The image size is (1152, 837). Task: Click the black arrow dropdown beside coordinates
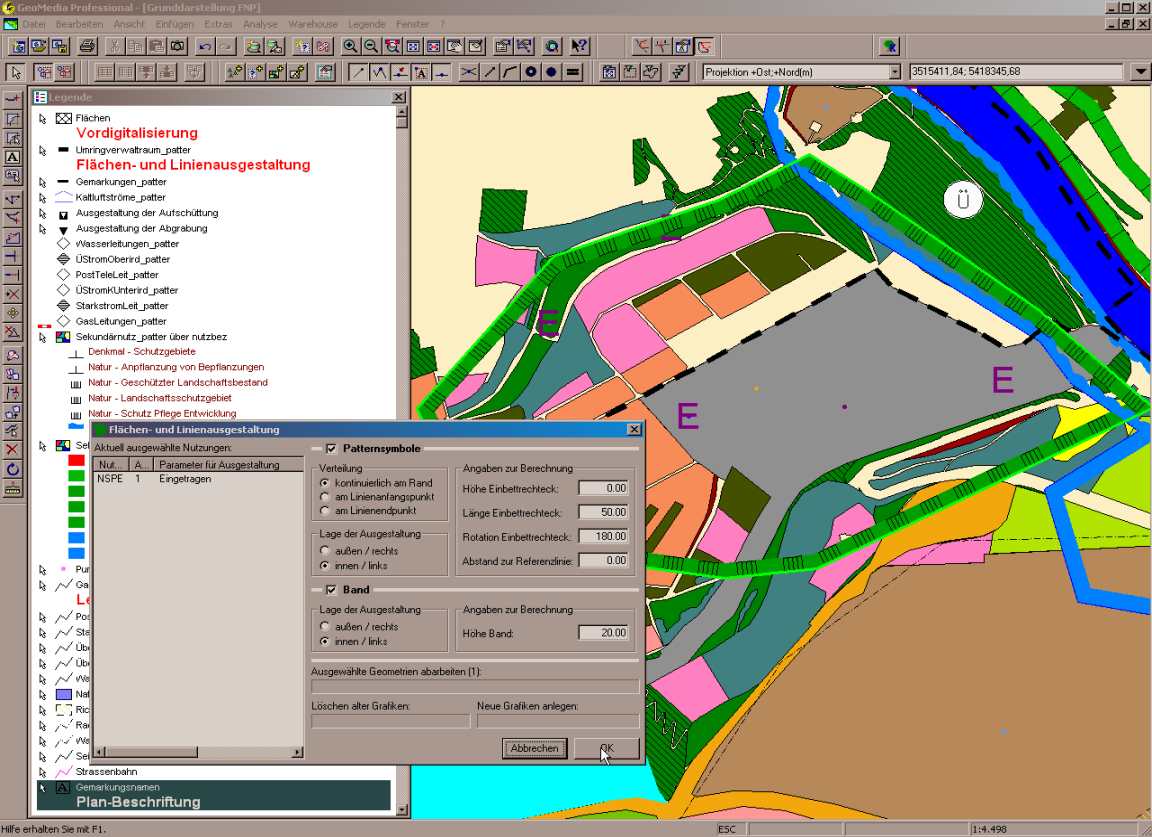[x=1140, y=72]
